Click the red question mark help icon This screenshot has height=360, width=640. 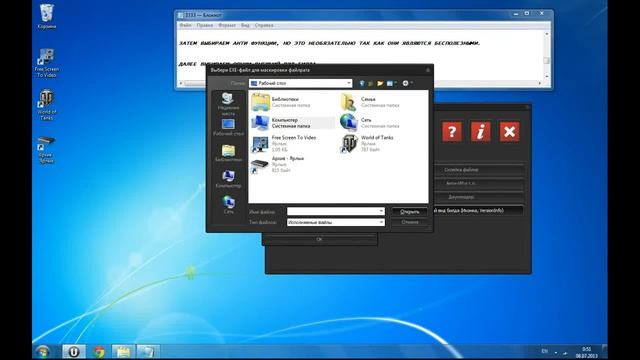point(452,131)
